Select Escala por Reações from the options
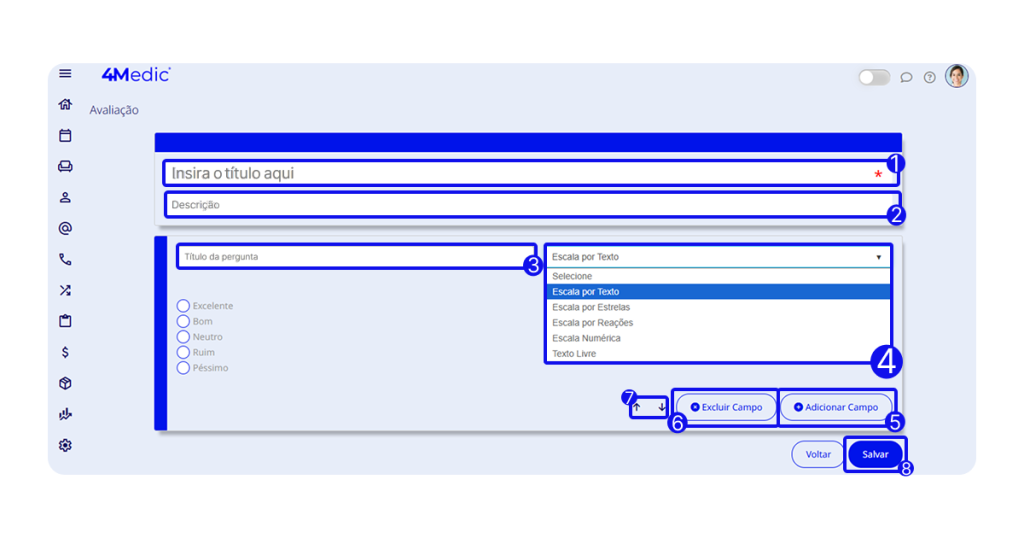Screen dimensions: 1024x538 pyautogui.click(x=592, y=323)
